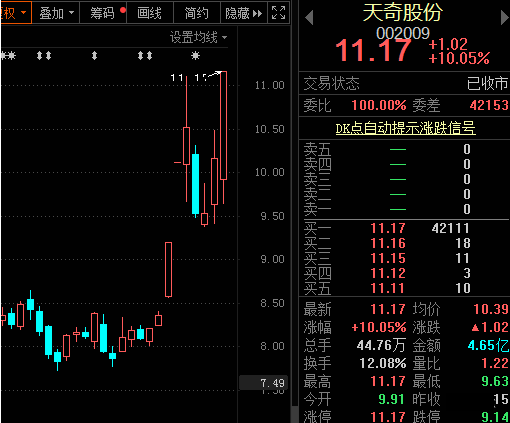The width and height of the screenshot is (510, 423).
Task: Go to next stock with right arrow
Action: pyautogui.click(x=505, y=18)
